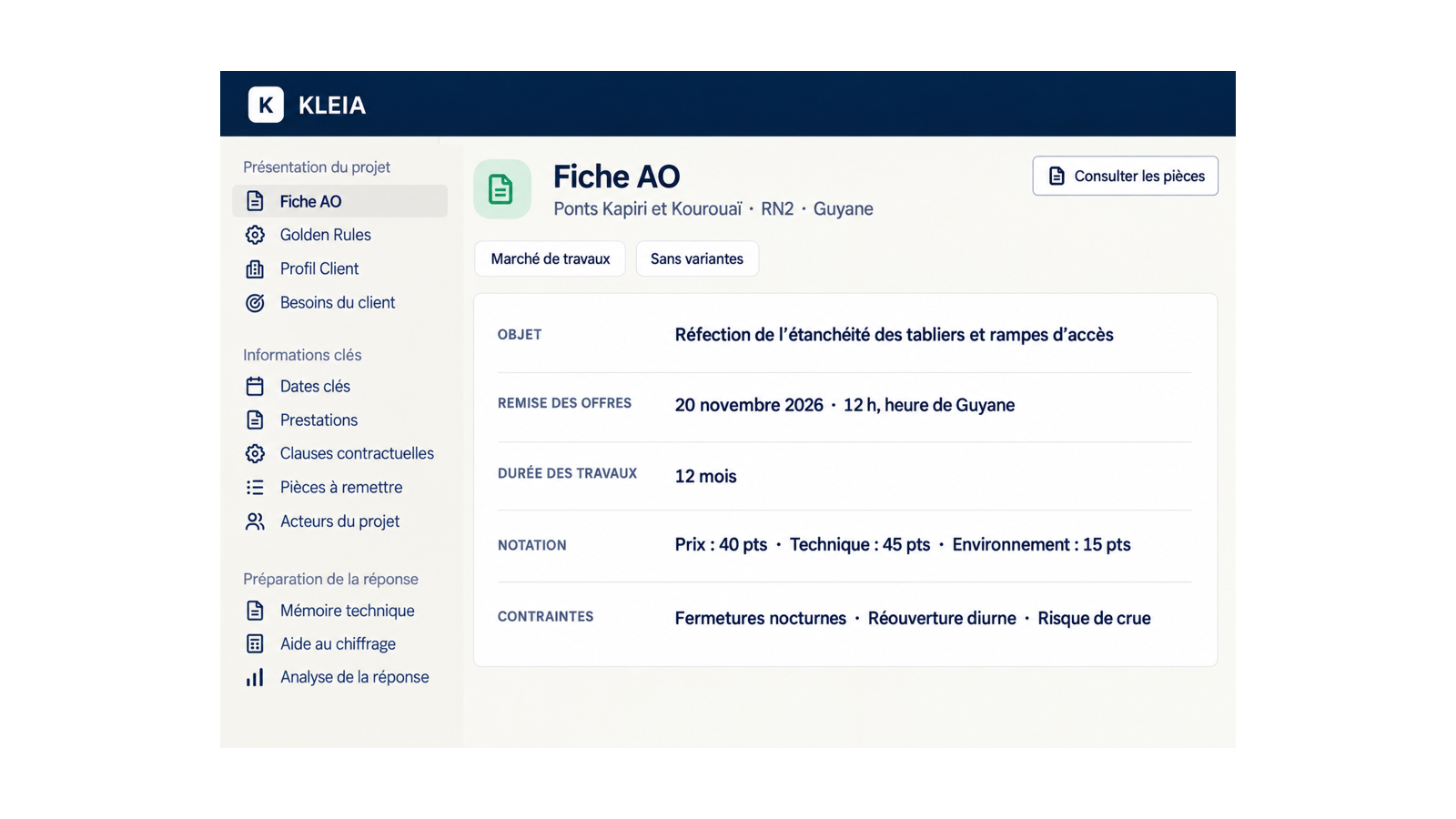Screen dimensions: 1456x819
Task: Click the KLEIA logo icon
Action: pyautogui.click(x=266, y=105)
